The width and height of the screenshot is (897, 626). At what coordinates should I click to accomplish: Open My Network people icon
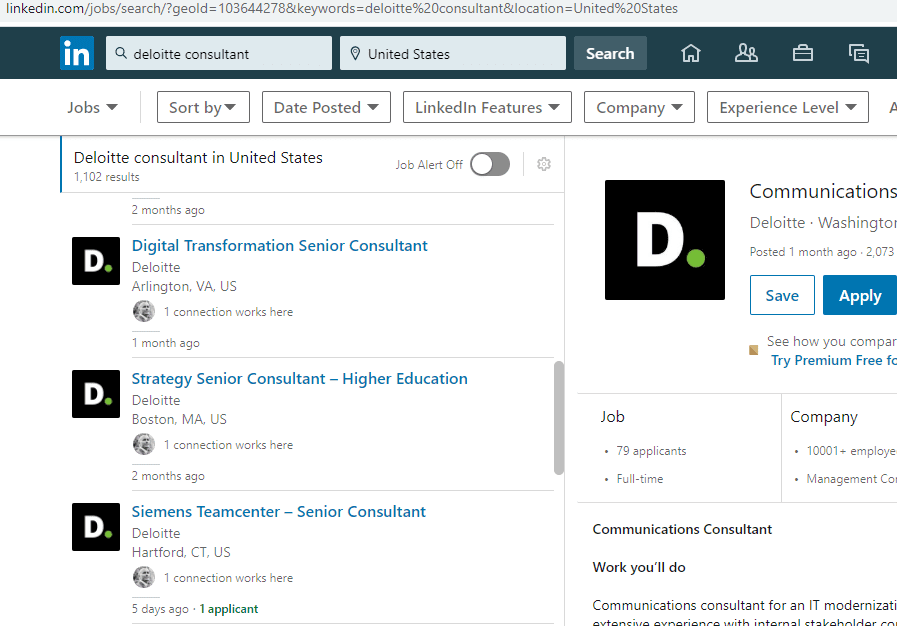coord(746,53)
